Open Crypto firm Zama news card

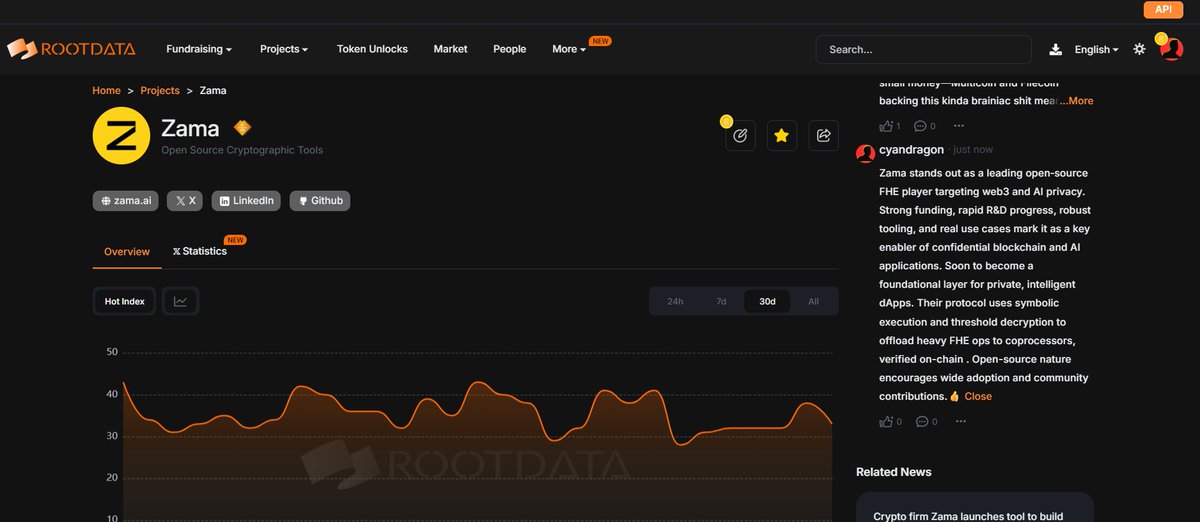pos(975,508)
